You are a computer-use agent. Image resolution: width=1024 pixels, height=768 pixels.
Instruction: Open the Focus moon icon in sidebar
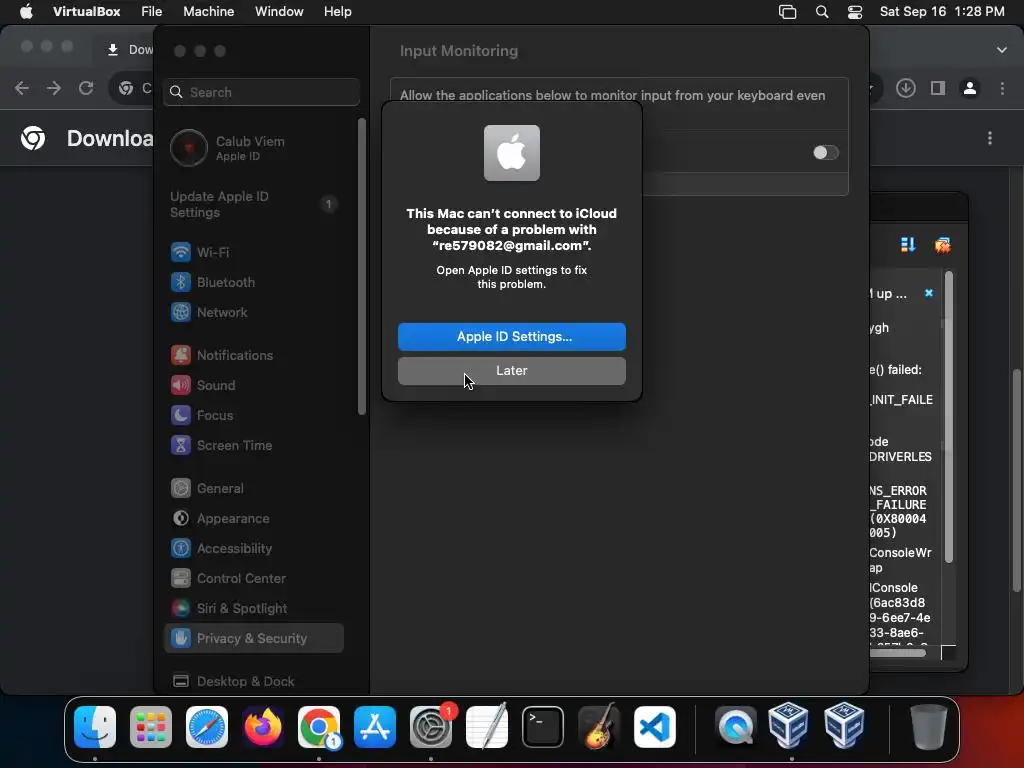tap(181, 415)
